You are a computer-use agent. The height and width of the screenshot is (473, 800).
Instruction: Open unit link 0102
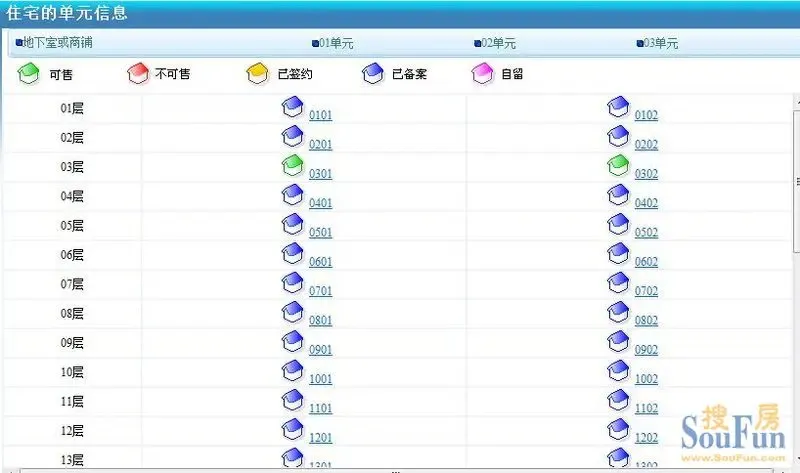pyautogui.click(x=646, y=115)
